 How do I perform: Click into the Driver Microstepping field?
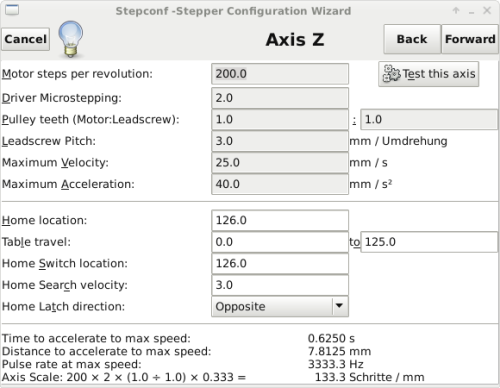tap(280, 98)
